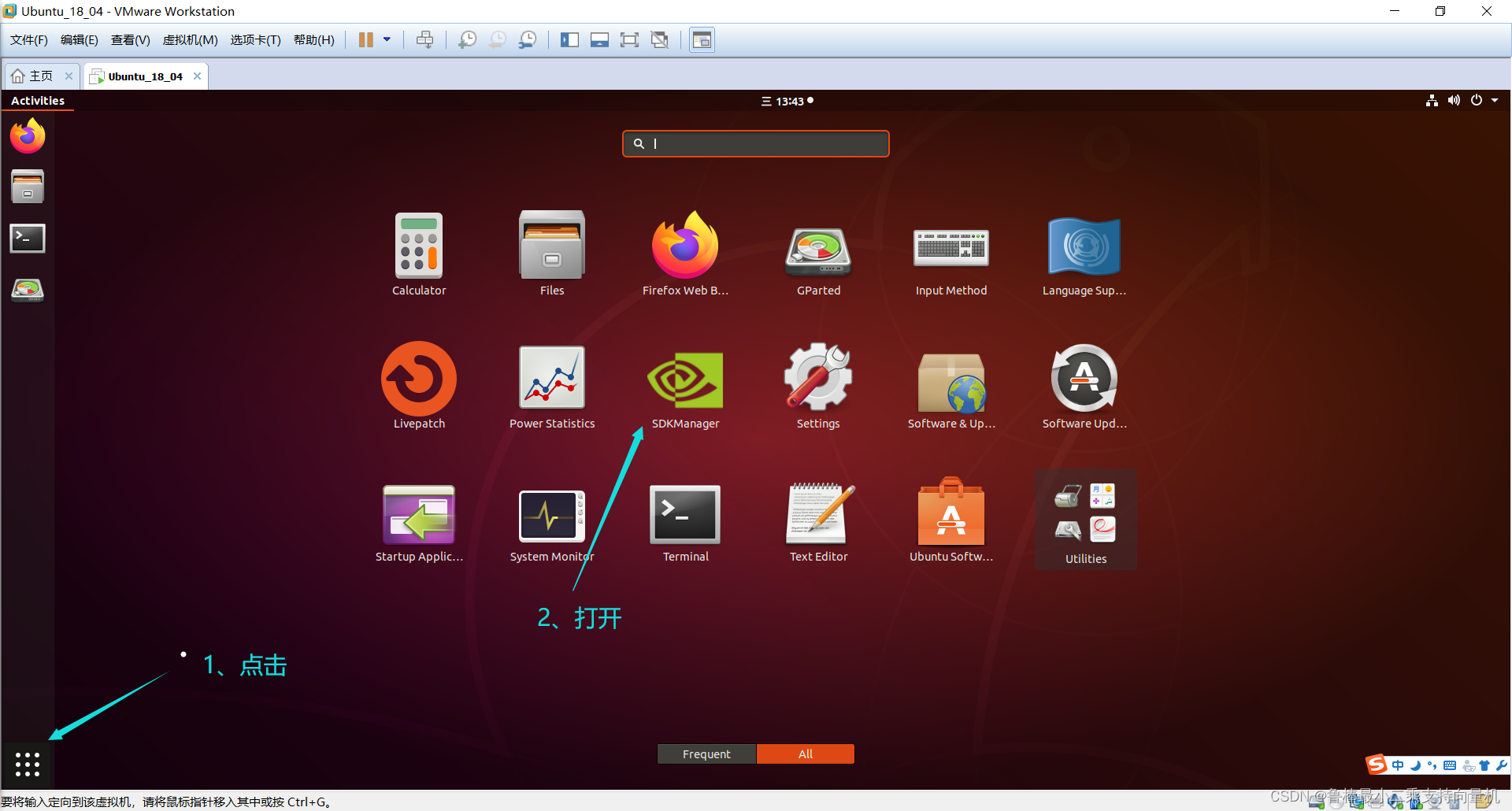Open Firefox Web Browser in app grid
This screenshot has width=1512, height=811.
[685, 254]
